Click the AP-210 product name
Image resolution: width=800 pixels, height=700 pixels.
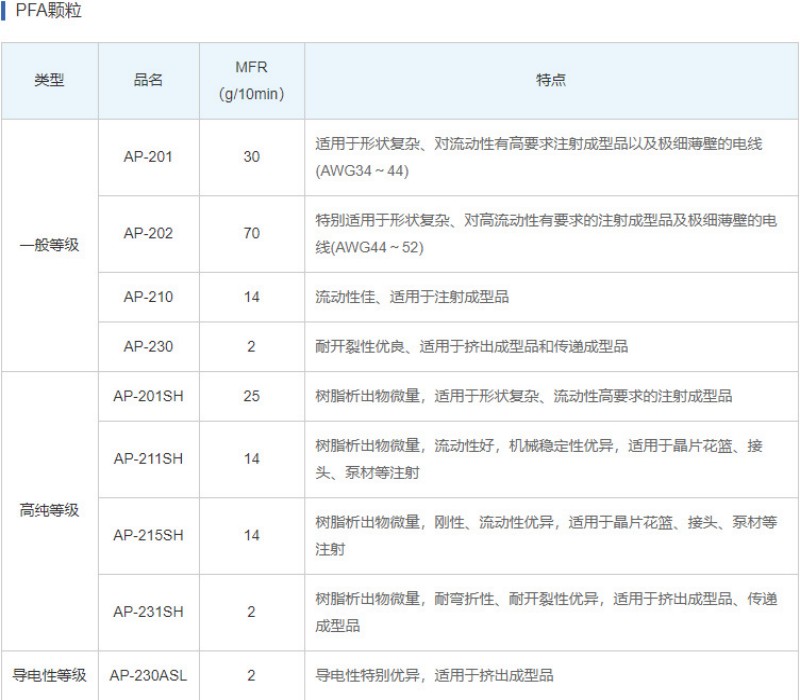[148, 297]
